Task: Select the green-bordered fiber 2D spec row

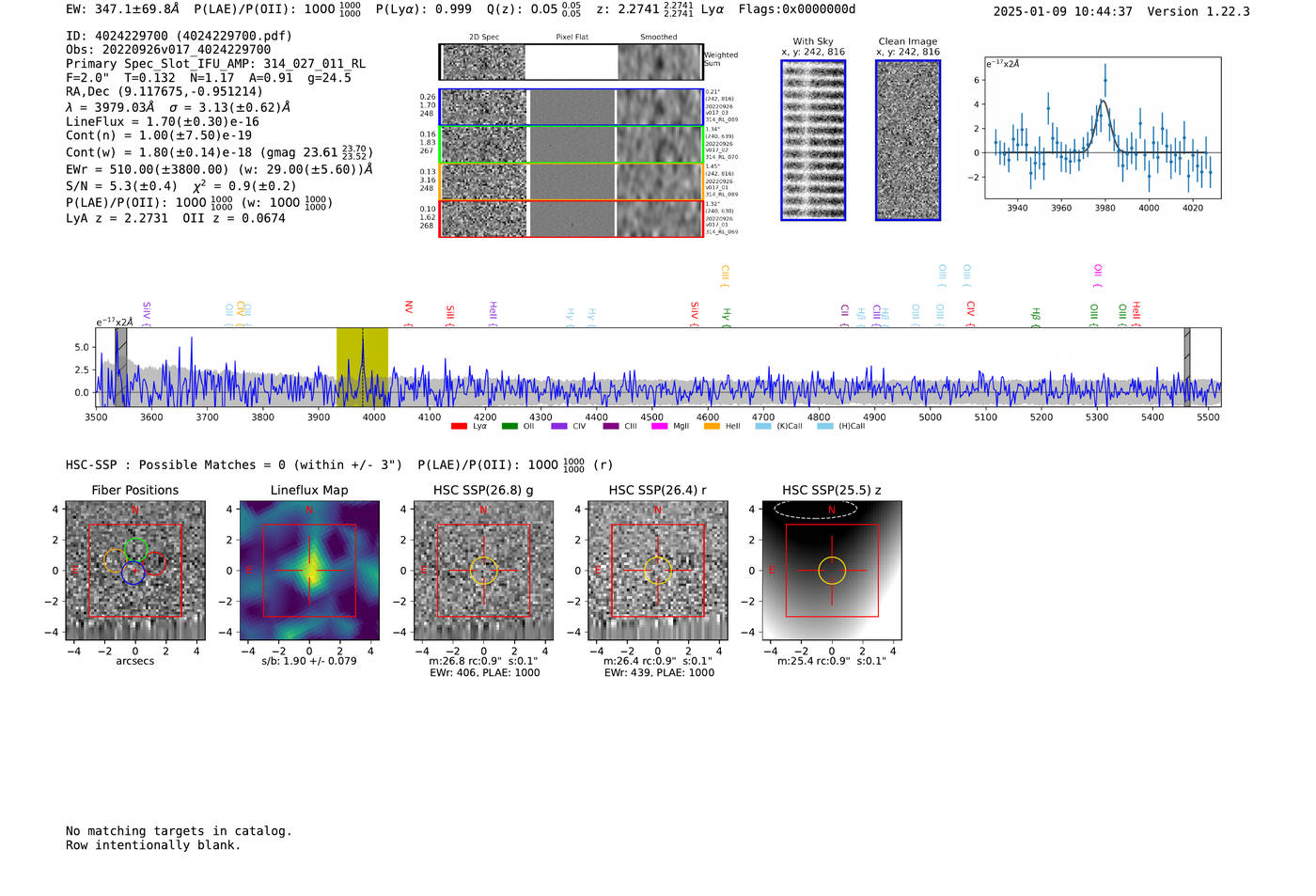Action: tap(571, 145)
